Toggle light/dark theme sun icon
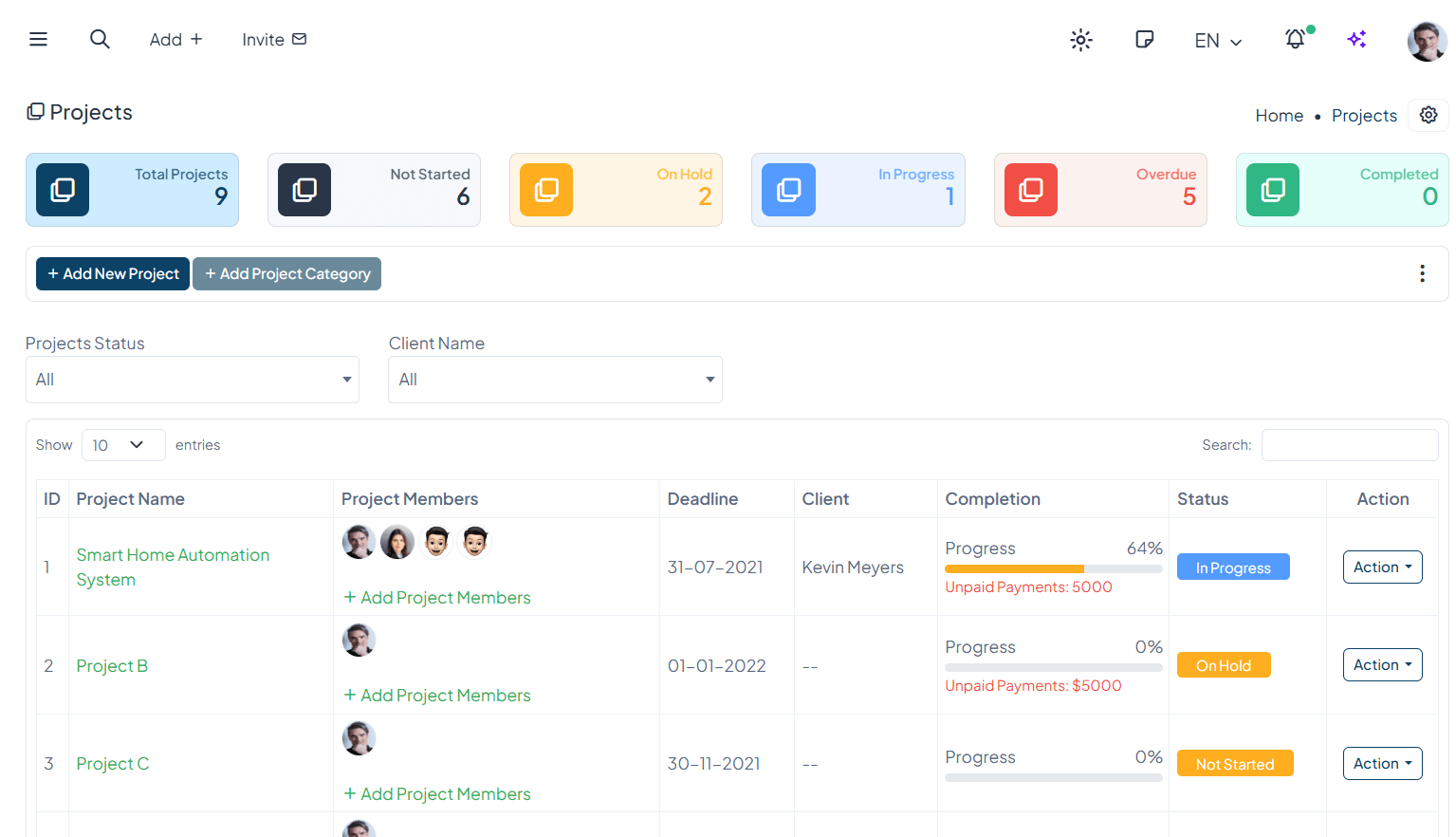1456x837 pixels. (x=1080, y=40)
